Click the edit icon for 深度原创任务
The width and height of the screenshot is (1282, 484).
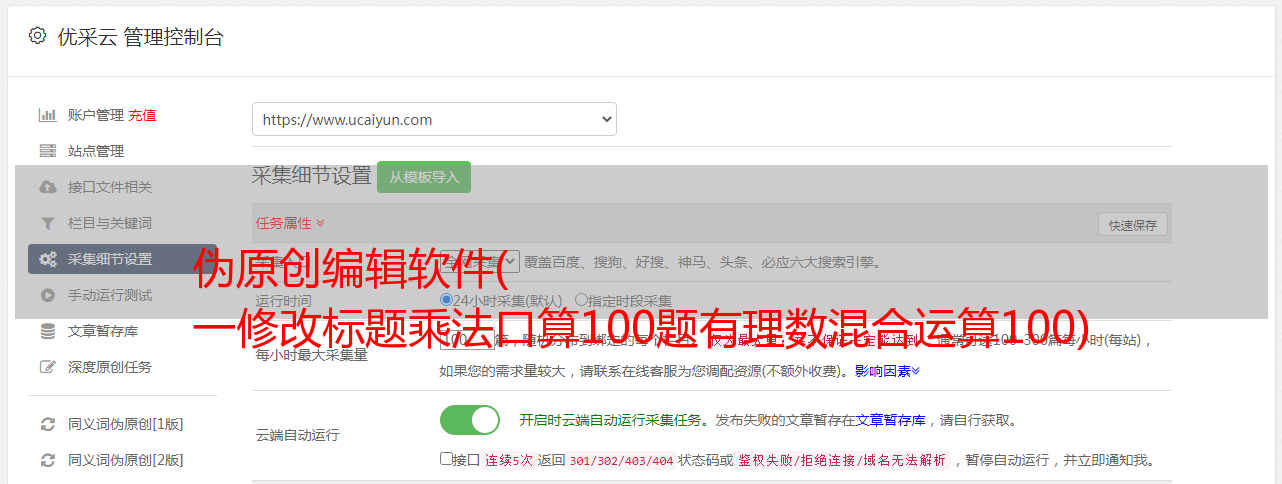click(x=47, y=367)
